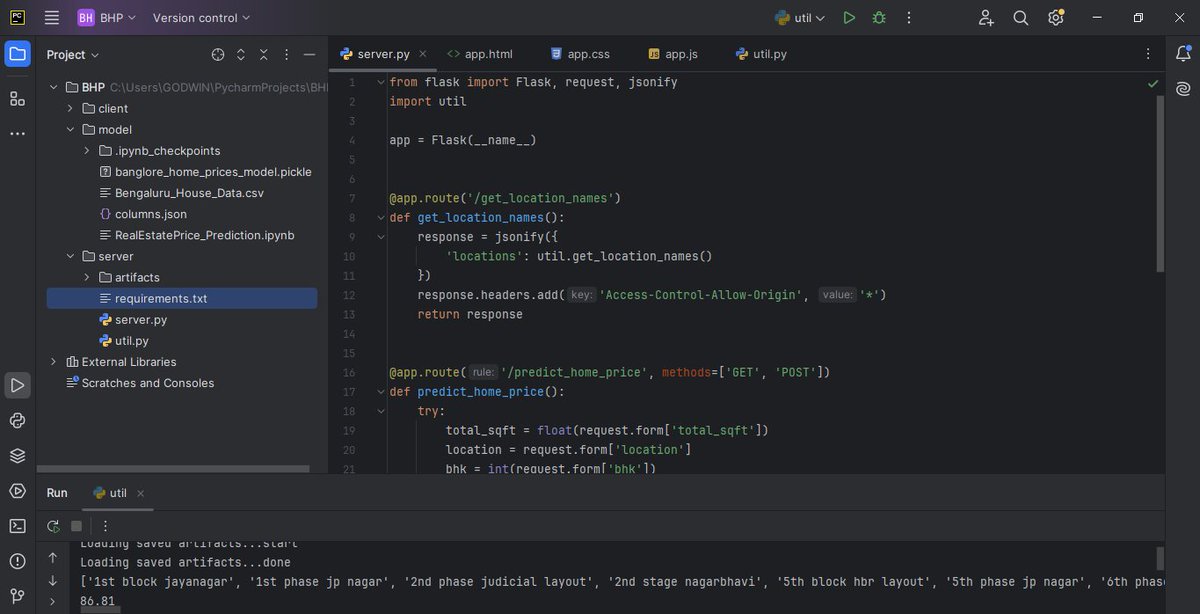
Task: Show more tool windows ellipsis
Action: point(17,133)
